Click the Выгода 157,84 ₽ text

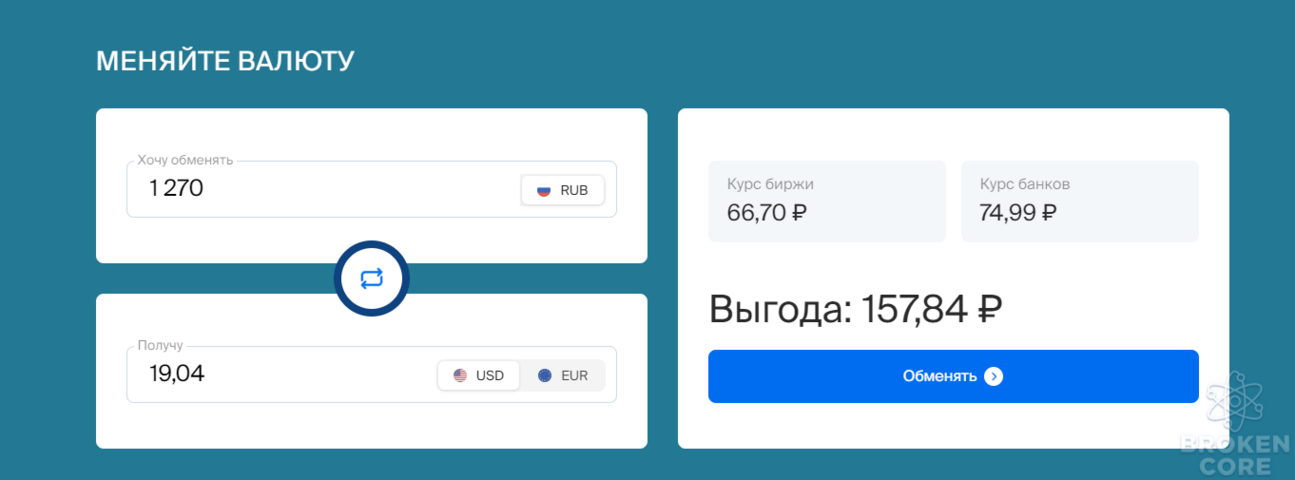856,309
